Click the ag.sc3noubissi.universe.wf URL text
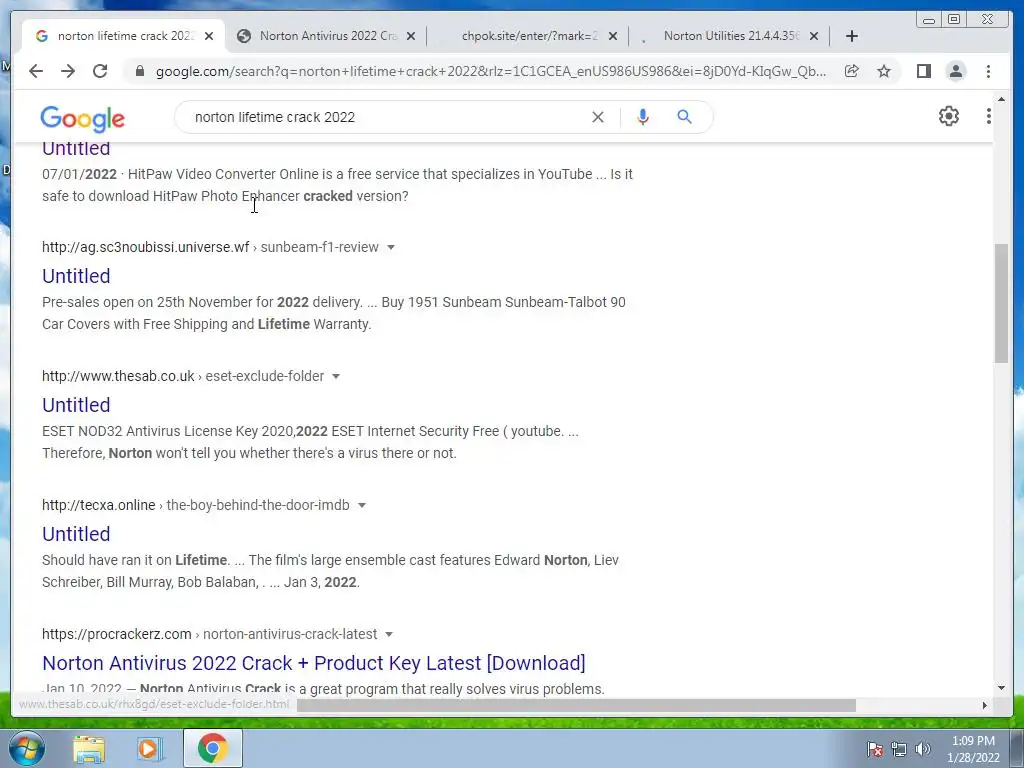The width and height of the screenshot is (1024, 768). click(x=146, y=248)
